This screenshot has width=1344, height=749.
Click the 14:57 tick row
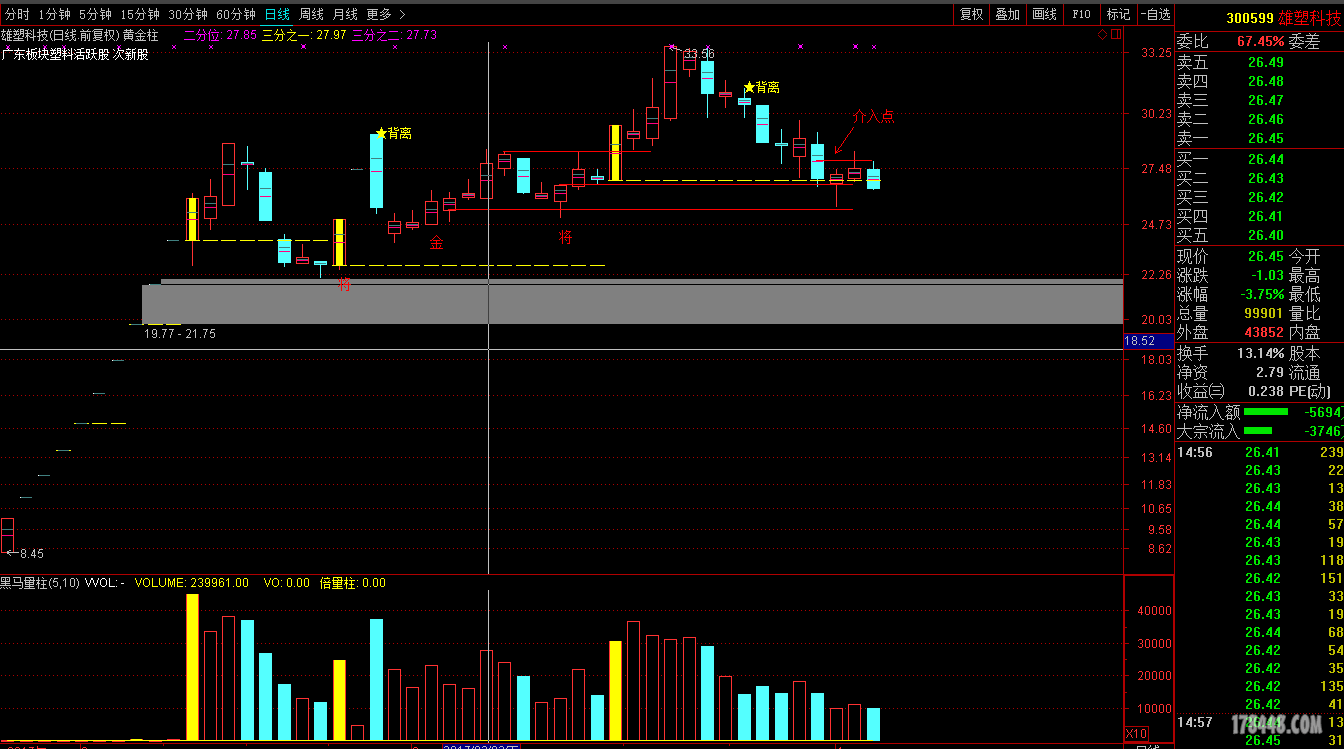point(1260,722)
